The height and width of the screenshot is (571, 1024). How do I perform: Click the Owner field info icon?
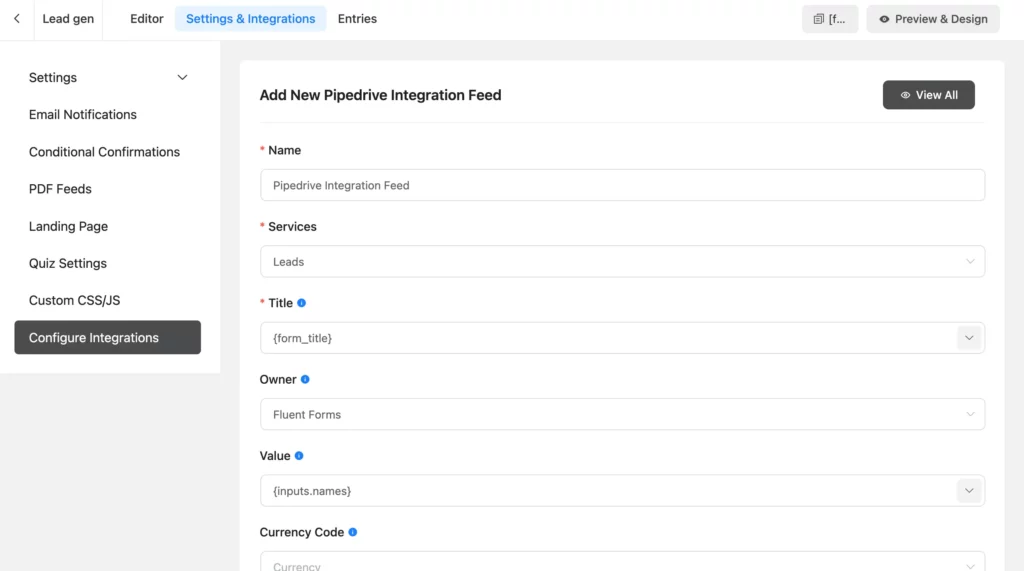(x=305, y=380)
